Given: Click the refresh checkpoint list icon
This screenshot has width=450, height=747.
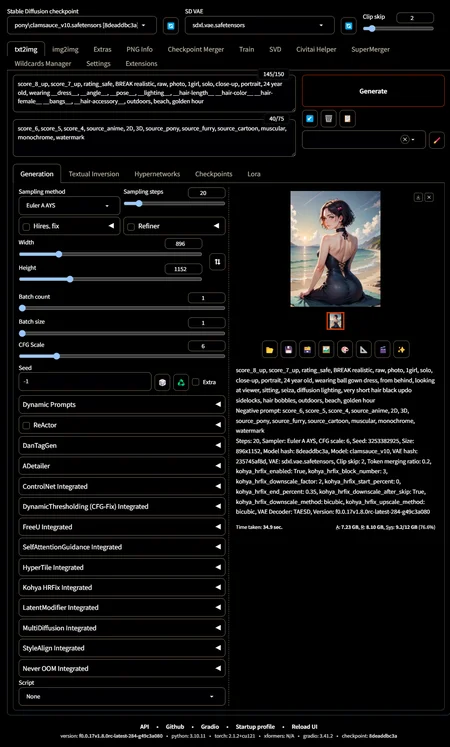Looking at the screenshot, I should click(x=171, y=26).
